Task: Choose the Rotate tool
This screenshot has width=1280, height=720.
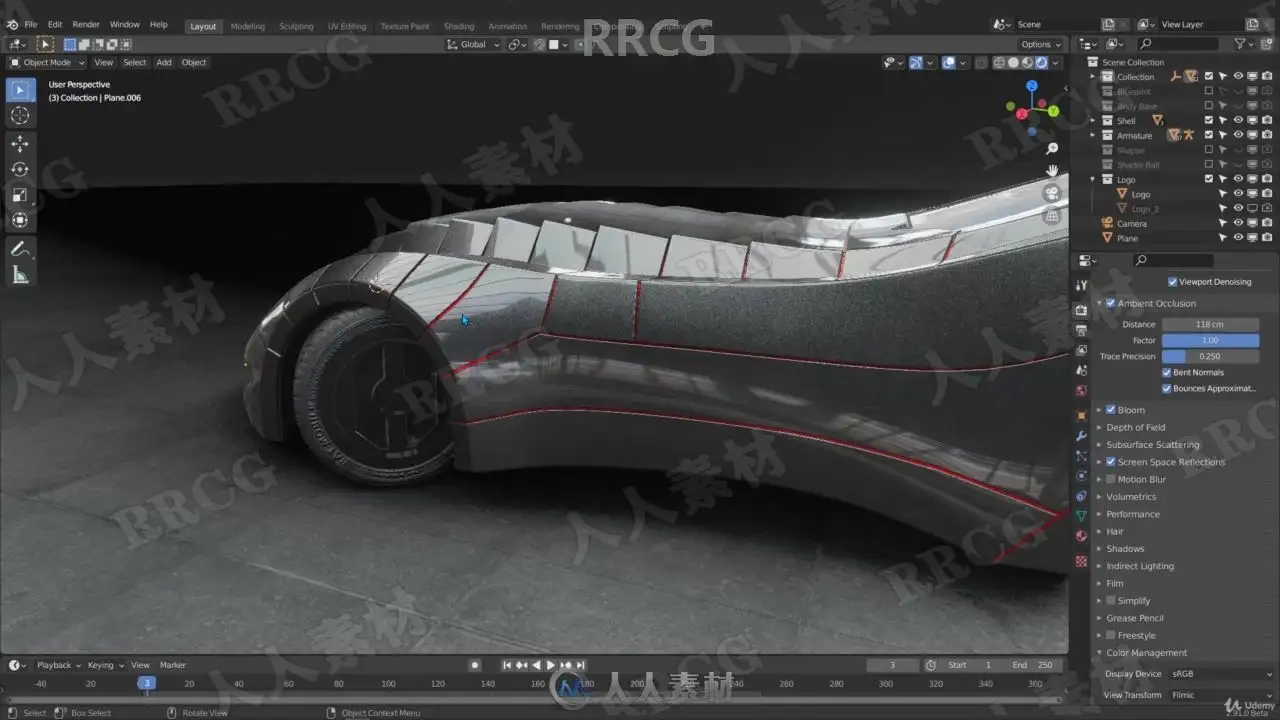Action: click(20, 170)
